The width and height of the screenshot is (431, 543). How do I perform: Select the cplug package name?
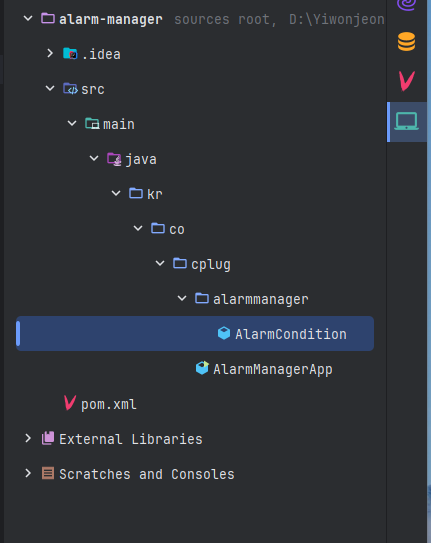(x=211, y=265)
